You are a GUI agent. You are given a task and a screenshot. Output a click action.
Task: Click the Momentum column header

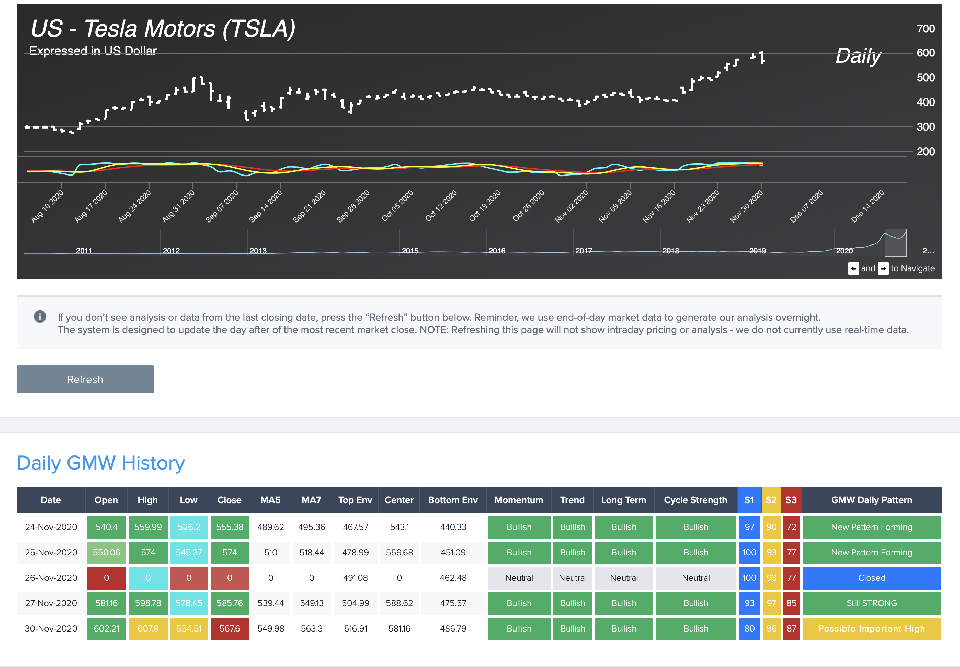518,500
